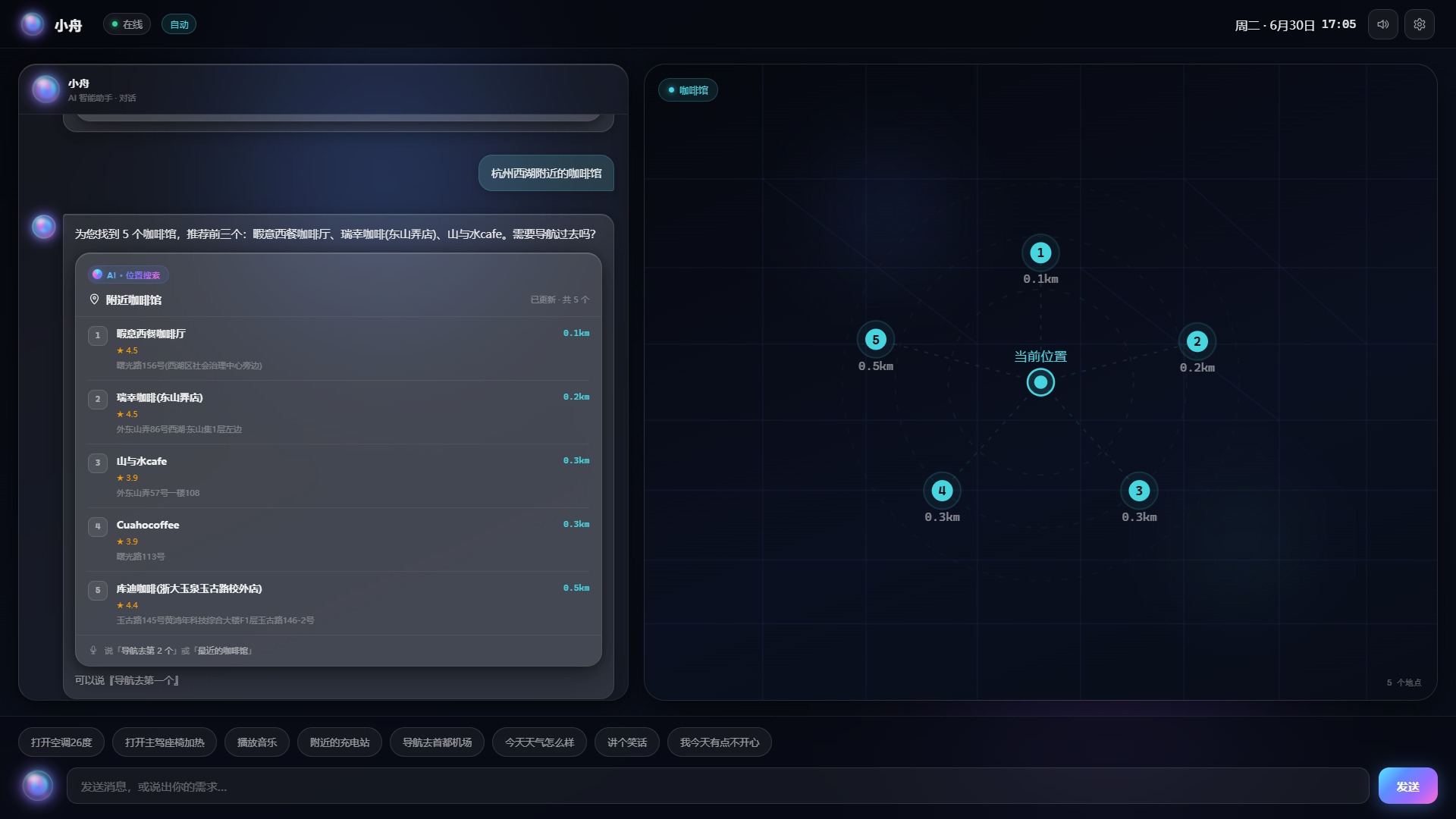Open settings via the gear icon
Viewport: 1456px width, 819px height.
1419,24
